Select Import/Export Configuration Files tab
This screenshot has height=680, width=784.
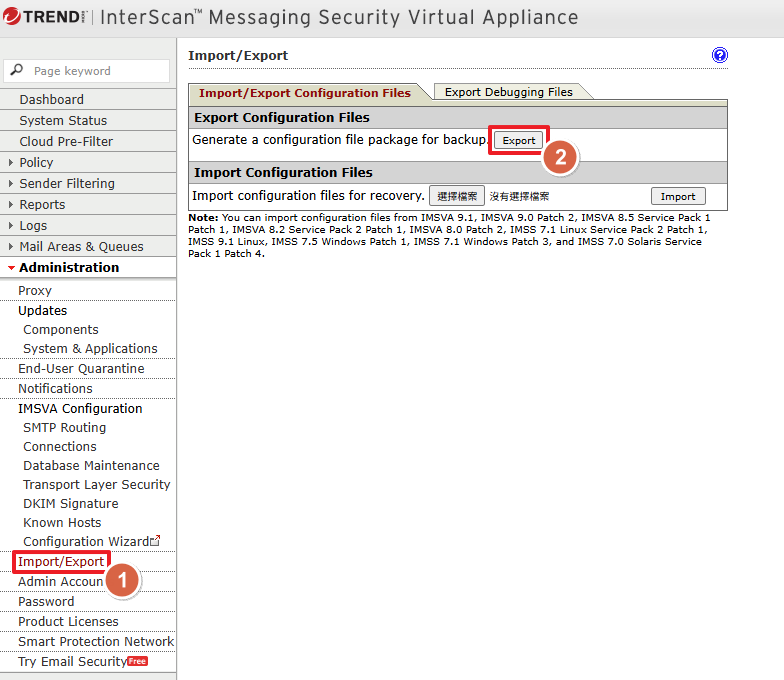(305, 93)
